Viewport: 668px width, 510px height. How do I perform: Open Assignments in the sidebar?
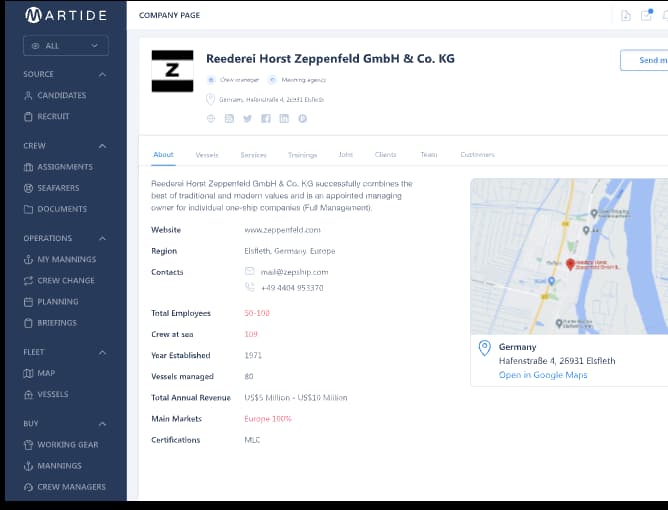tap(65, 167)
